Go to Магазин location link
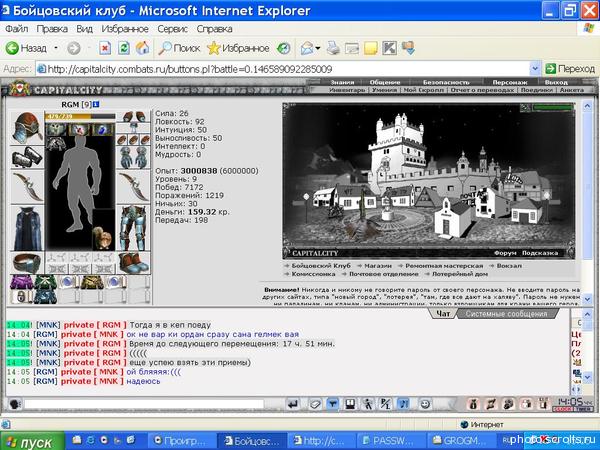 [x=378, y=266]
